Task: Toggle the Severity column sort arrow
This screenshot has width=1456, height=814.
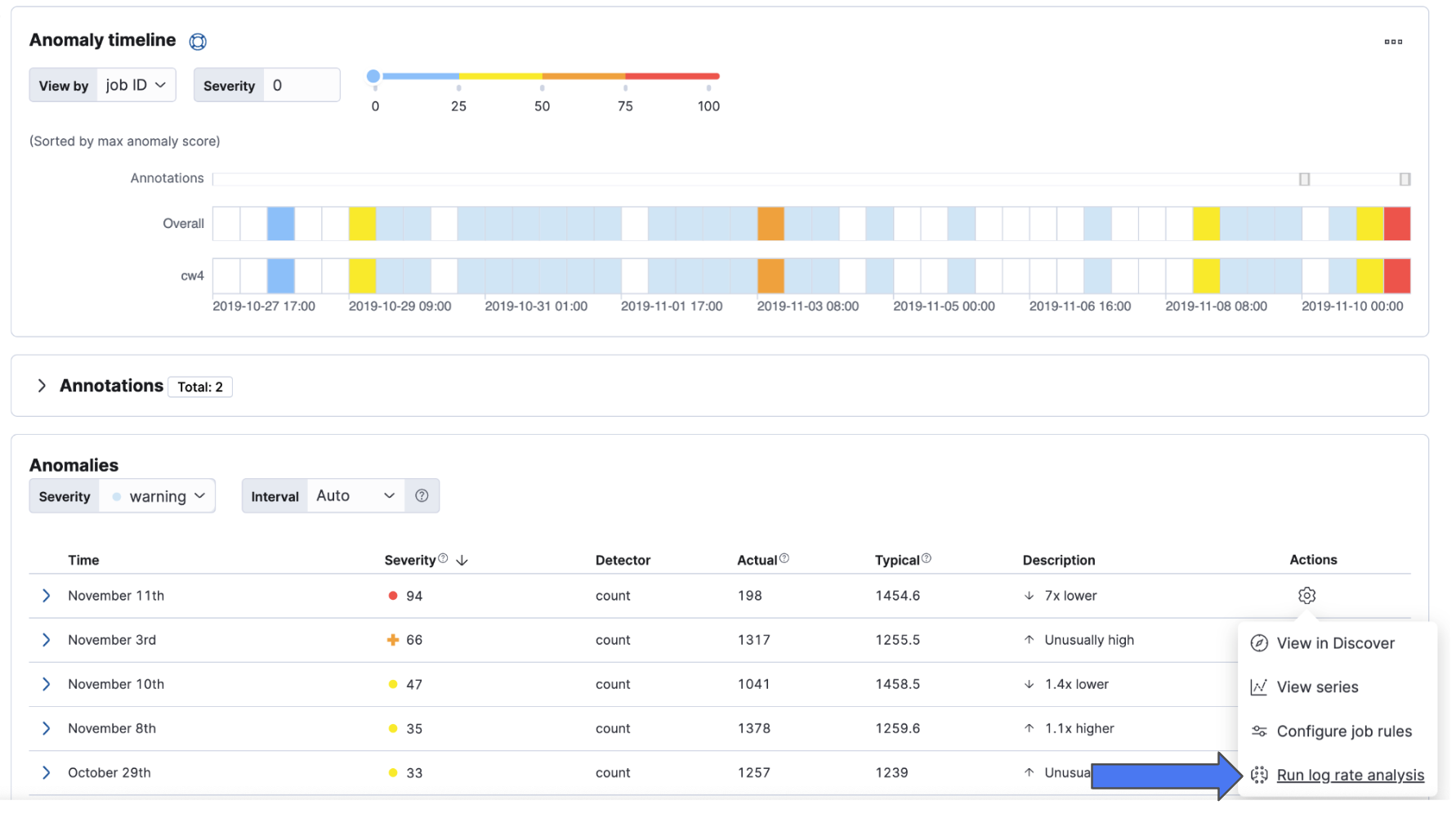Action: (462, 560)
